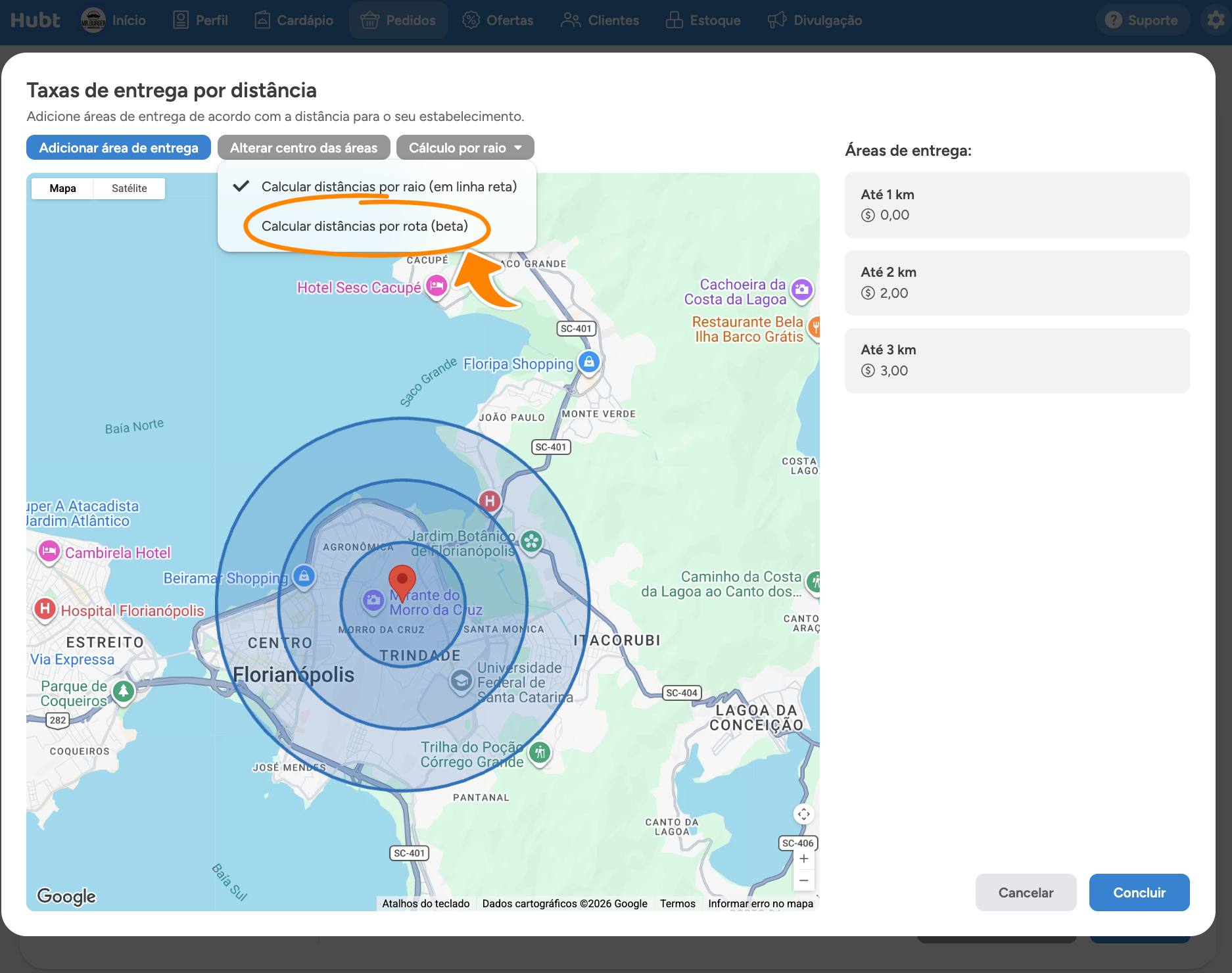Viewport: 1232px width, 973px height.
Task: Open the Estoque section
Action: (x=703, y=20)
